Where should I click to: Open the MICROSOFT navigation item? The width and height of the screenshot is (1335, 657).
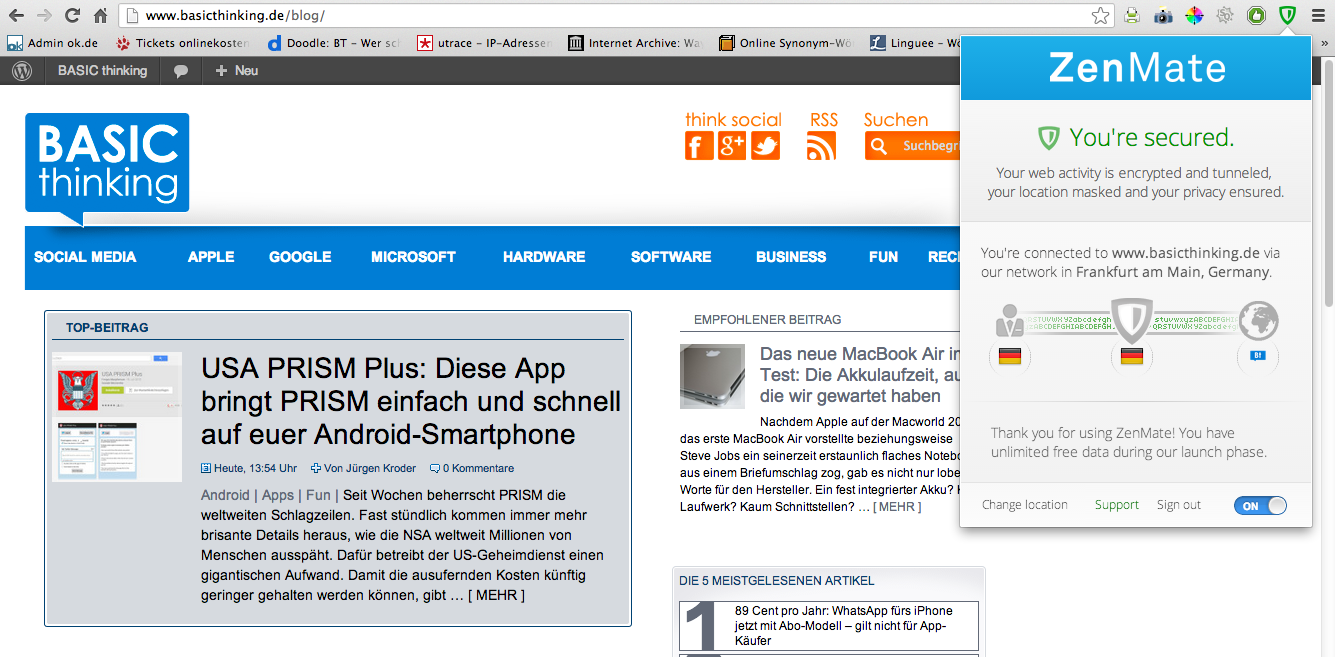click(x=413, y=257)
